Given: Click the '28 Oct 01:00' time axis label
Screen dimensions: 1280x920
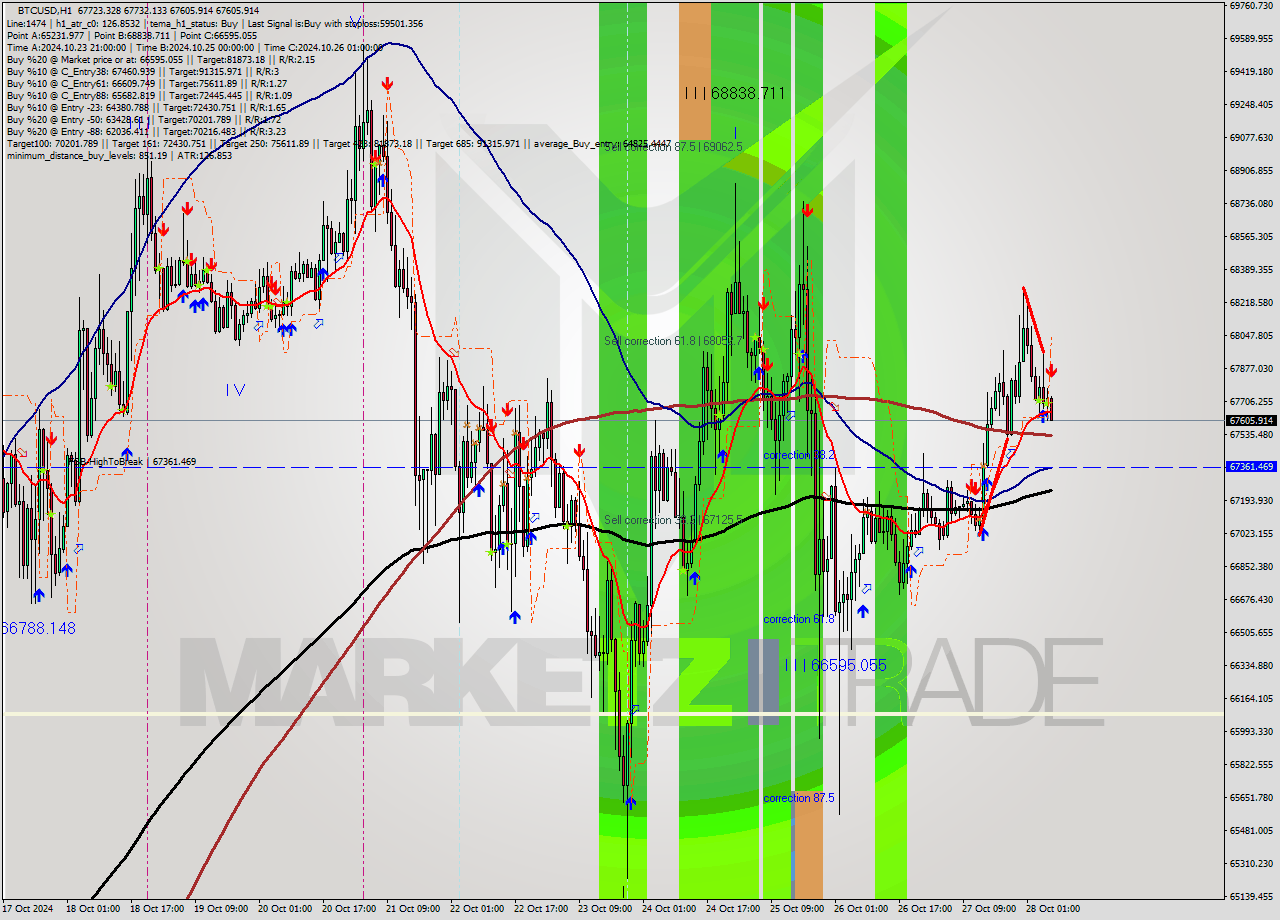Looking at the screenshot, I should click(x=1053, y=909).
